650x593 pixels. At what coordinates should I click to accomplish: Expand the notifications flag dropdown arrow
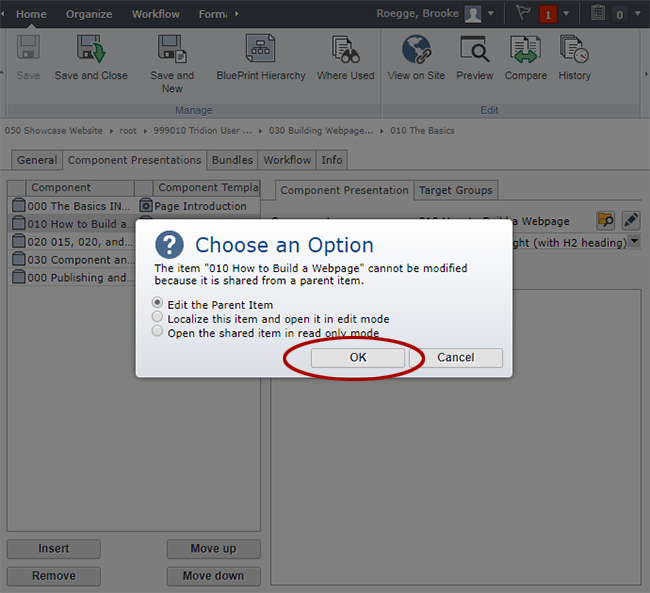[566, 14]
